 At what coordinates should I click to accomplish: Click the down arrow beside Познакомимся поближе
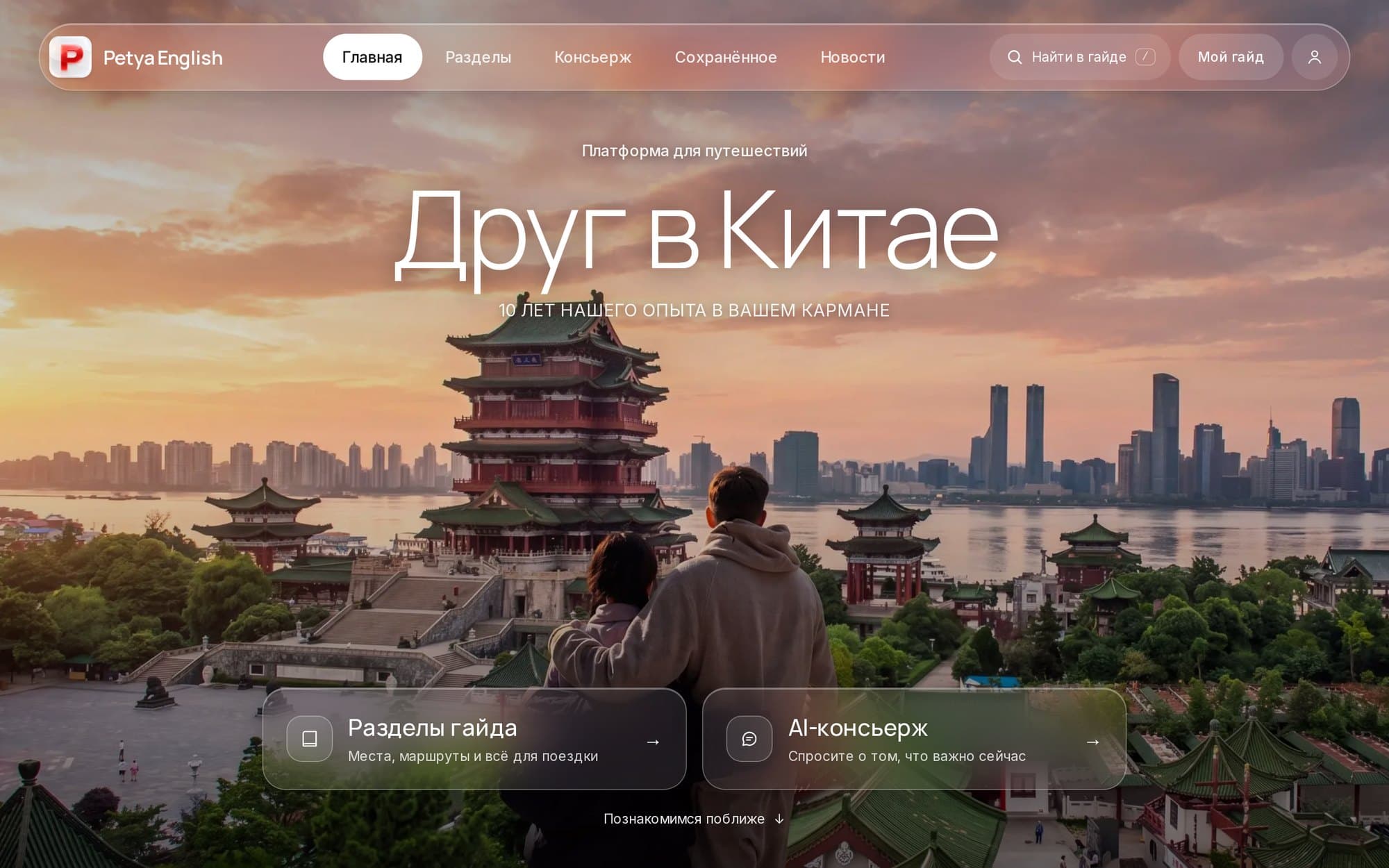click(779, 819)
